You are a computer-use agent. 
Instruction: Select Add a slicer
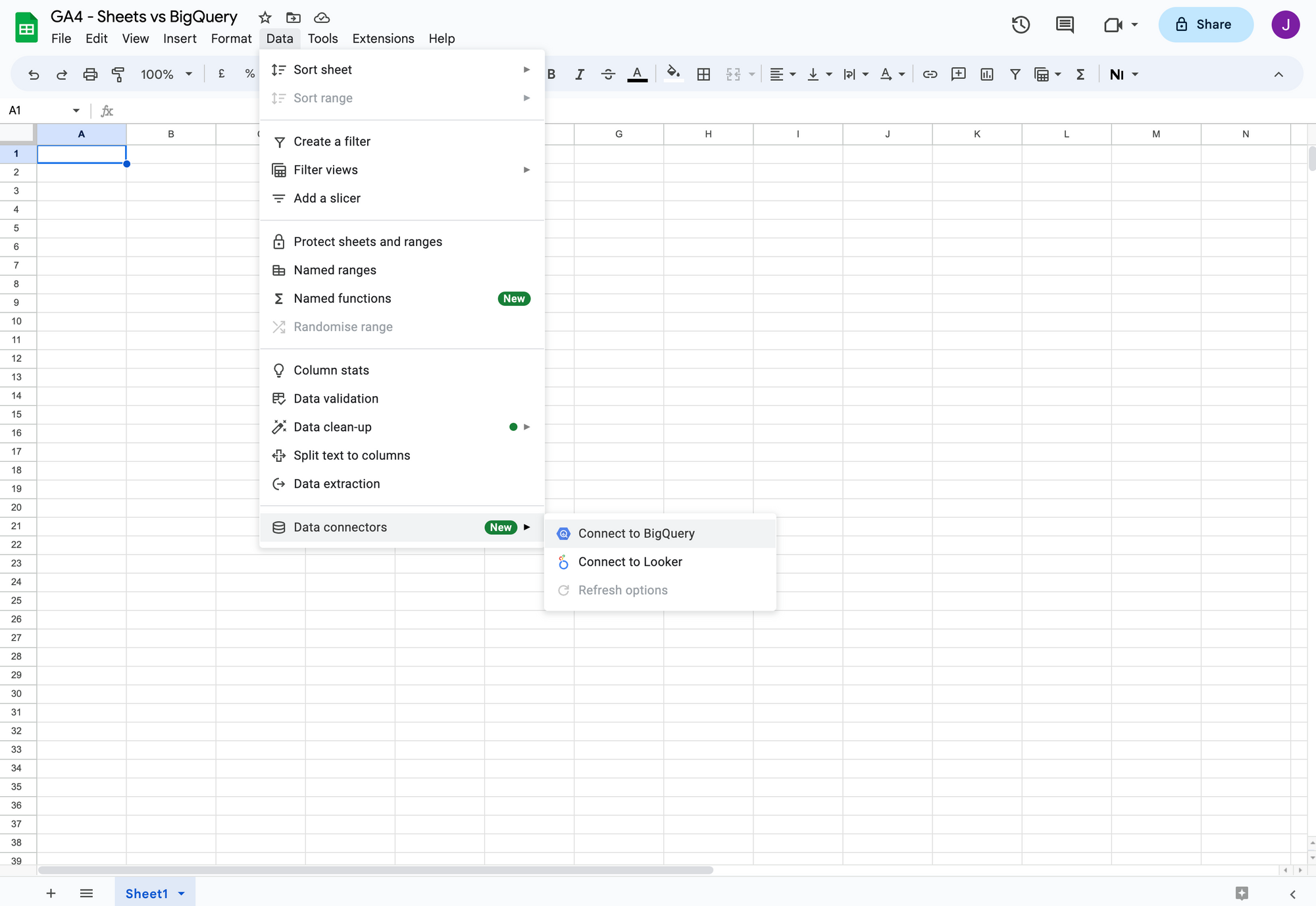coord(402,198)
